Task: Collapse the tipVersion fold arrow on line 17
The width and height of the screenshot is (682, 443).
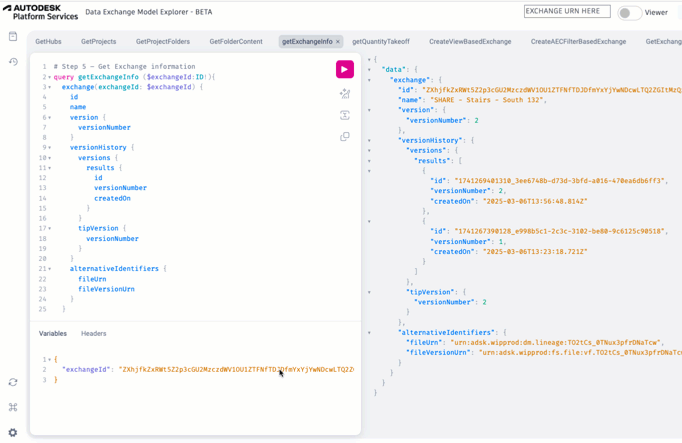Action: [50, 229]
